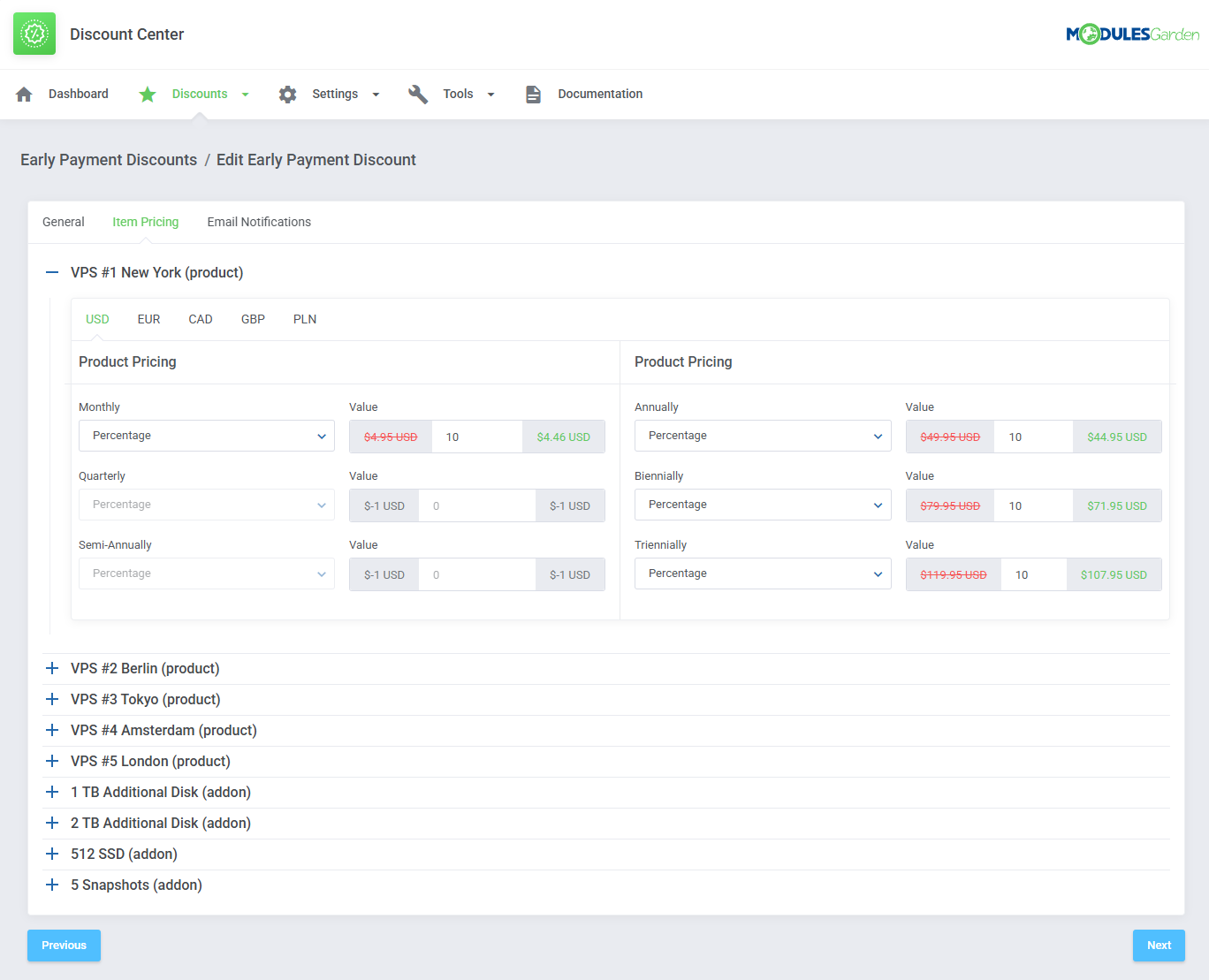
Task: Click the Settings gear icon
Action: coord(287,94)
